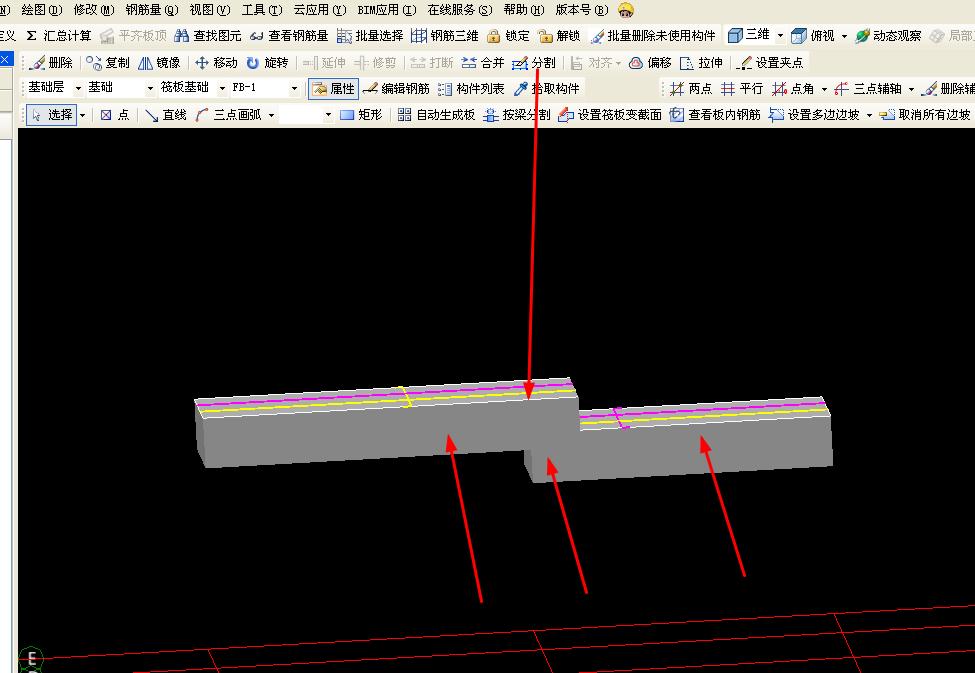
Task: Expand the 俯视 view direction dropdown
Action: pyautogui.click(x=844, y=36)
